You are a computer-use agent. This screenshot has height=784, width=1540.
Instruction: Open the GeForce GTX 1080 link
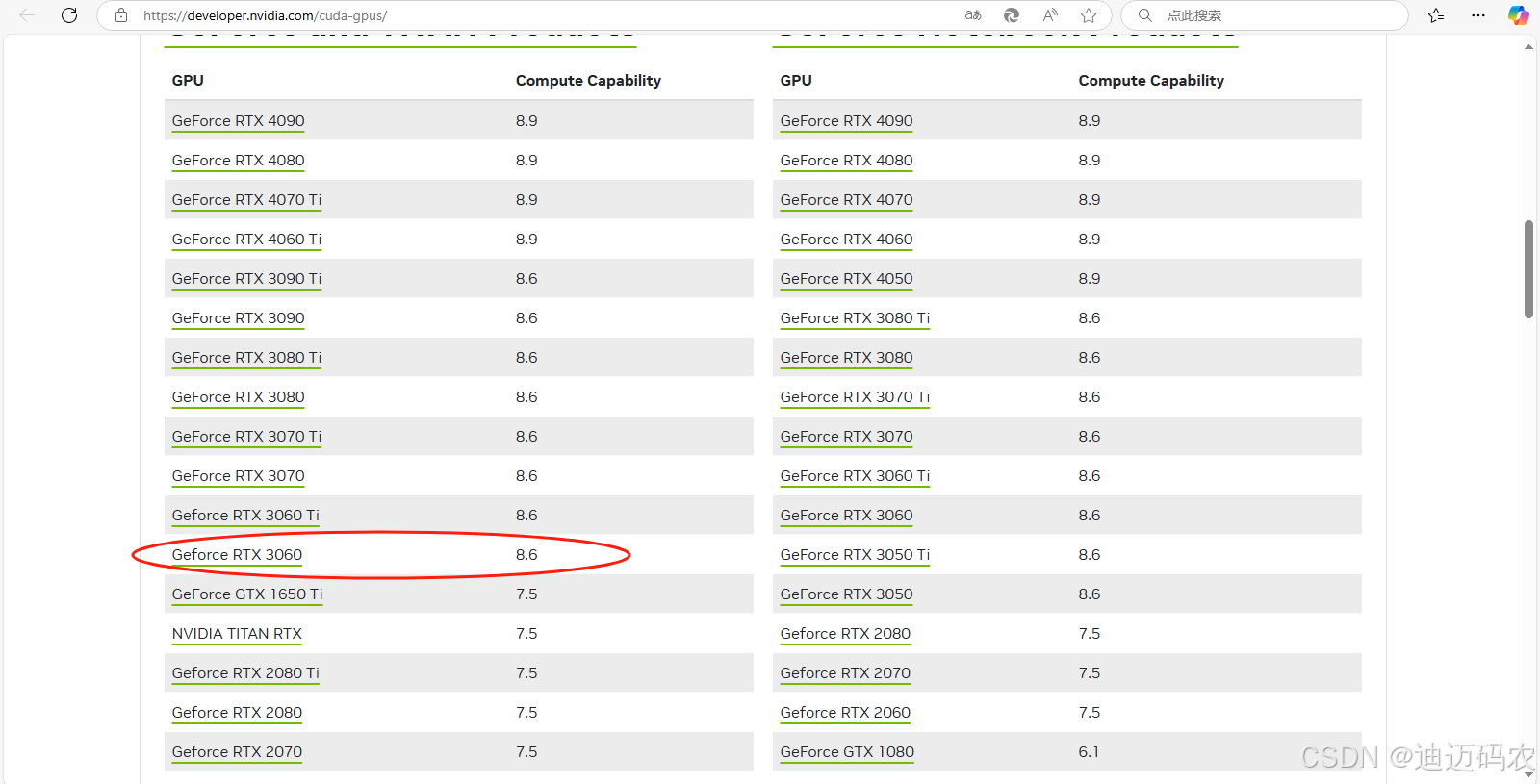(847, 752)
